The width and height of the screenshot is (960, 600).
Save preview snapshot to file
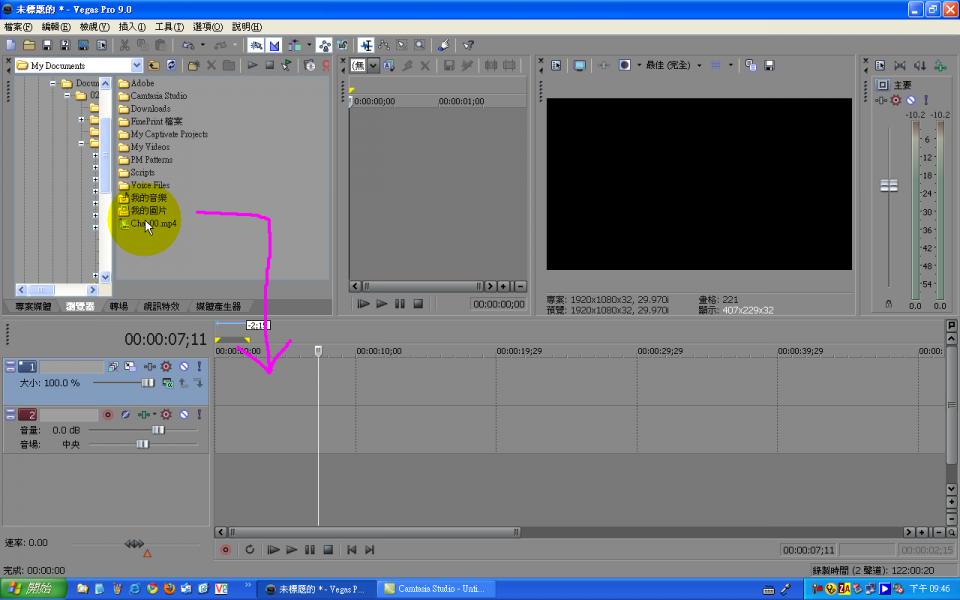(769, 66)
